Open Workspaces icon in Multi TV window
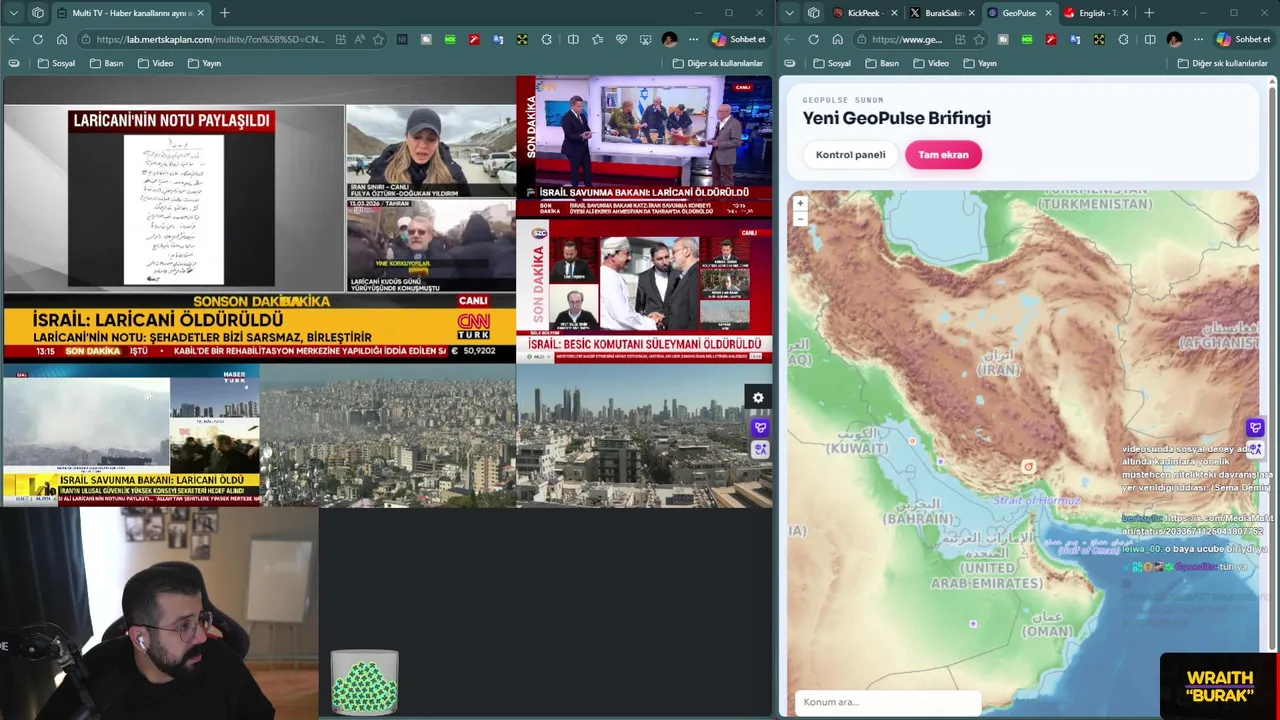 [x=38, y=13]
